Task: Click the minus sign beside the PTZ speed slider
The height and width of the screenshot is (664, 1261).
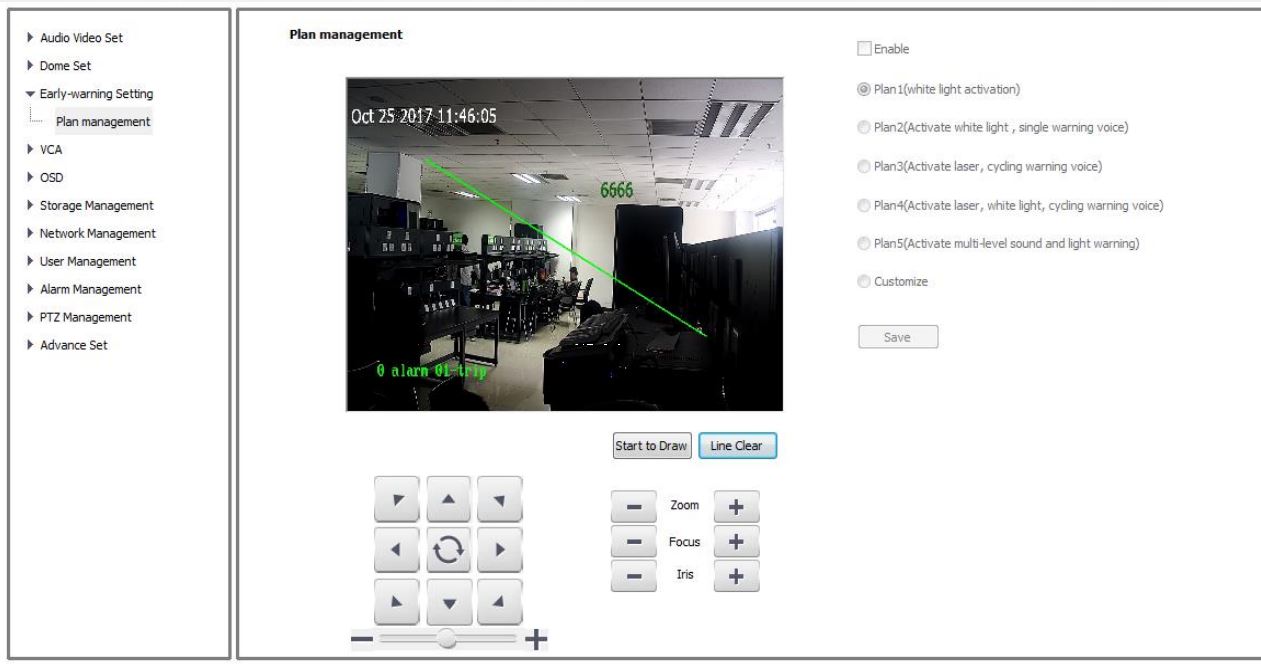Action: [362, 638]
